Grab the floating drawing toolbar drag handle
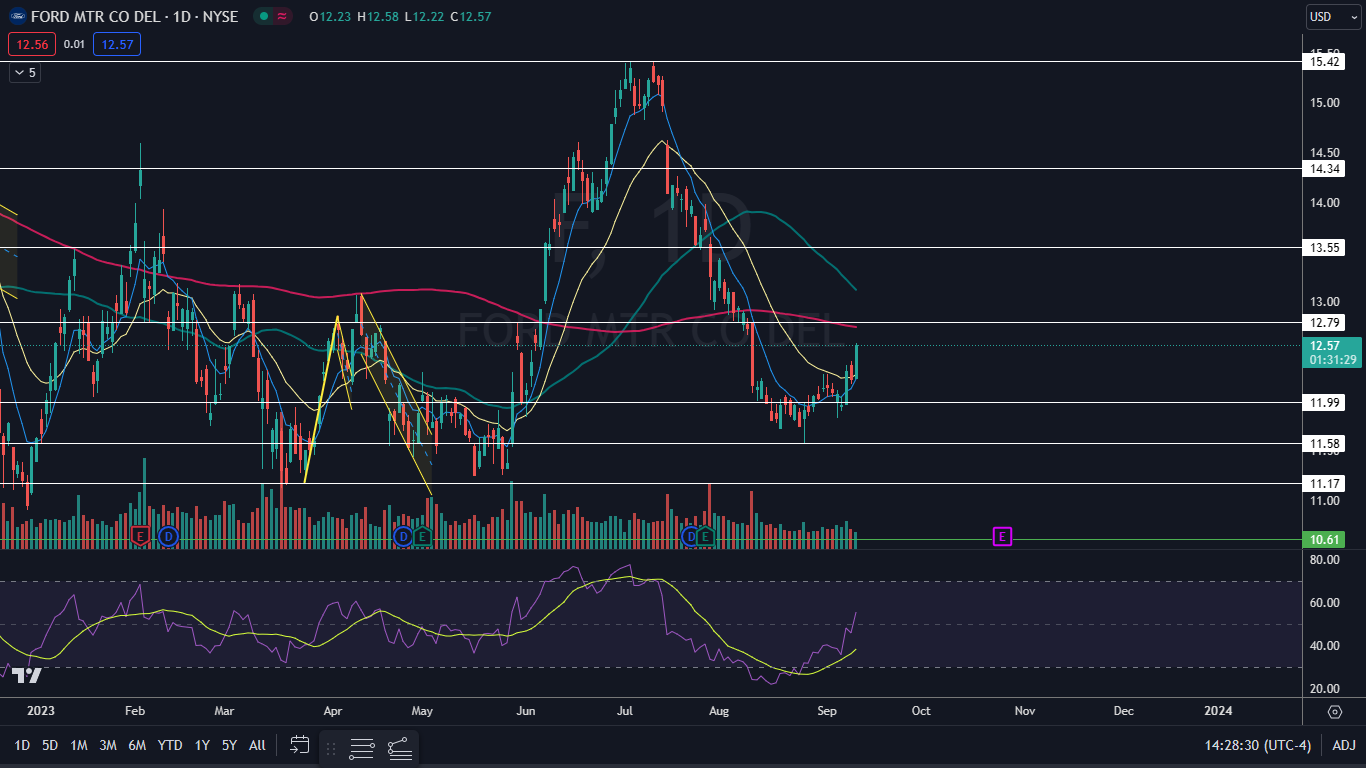The height and width of the screenshot is (768, 1366). pyautogui.click(x=331, y=747)
